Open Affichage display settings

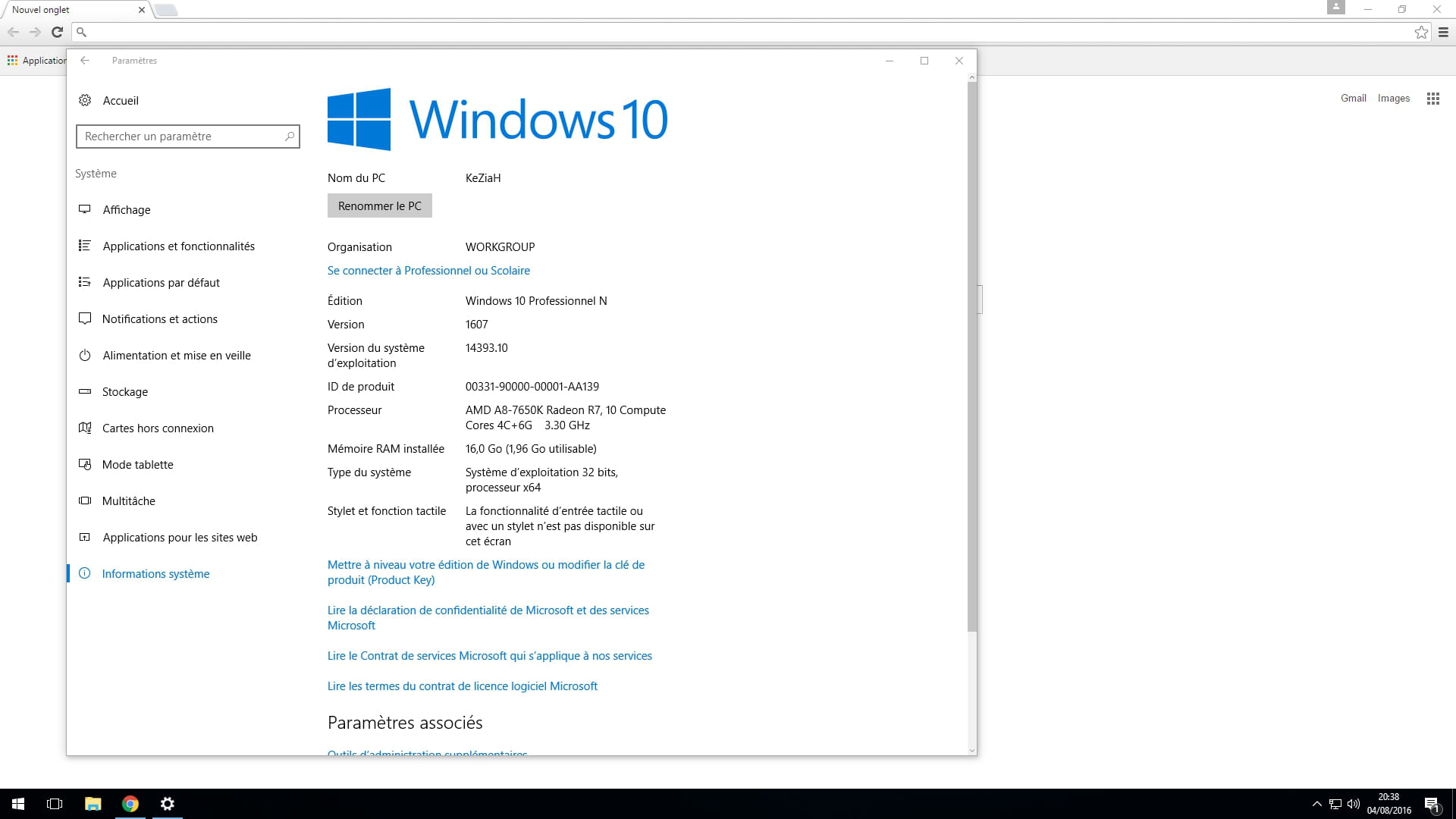tap(126, 210)
